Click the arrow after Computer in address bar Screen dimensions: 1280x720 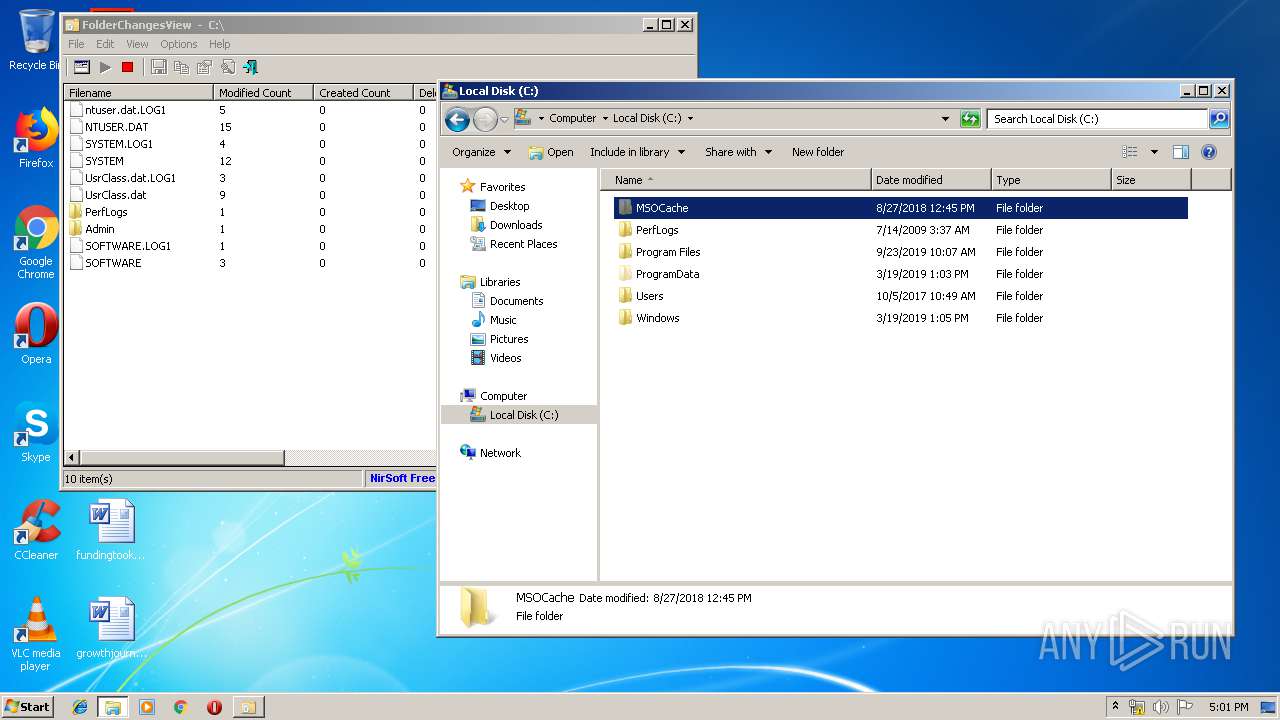[605, 118]
